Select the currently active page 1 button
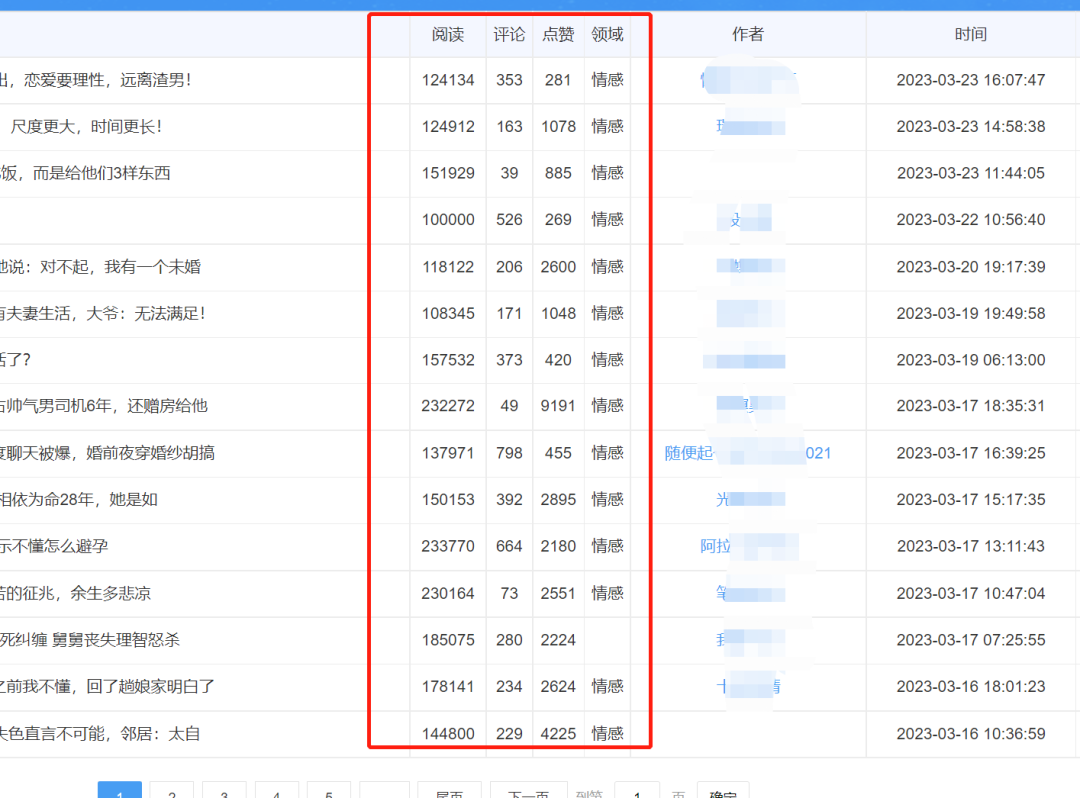The width and height of the screenshot is (1080, 798). 119,793
